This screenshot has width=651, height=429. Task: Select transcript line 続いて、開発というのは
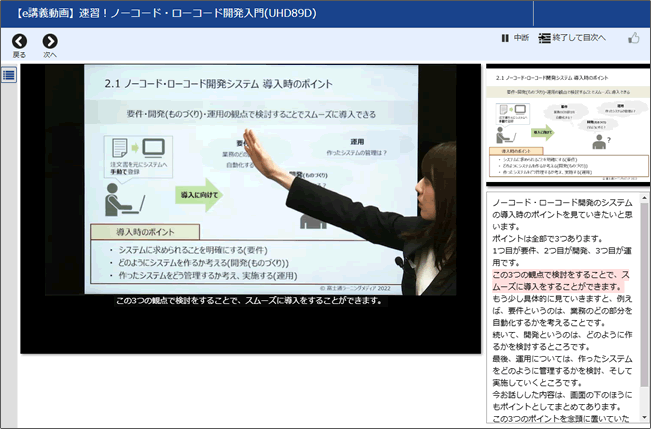pyautogui.click(x=562, y=341)
